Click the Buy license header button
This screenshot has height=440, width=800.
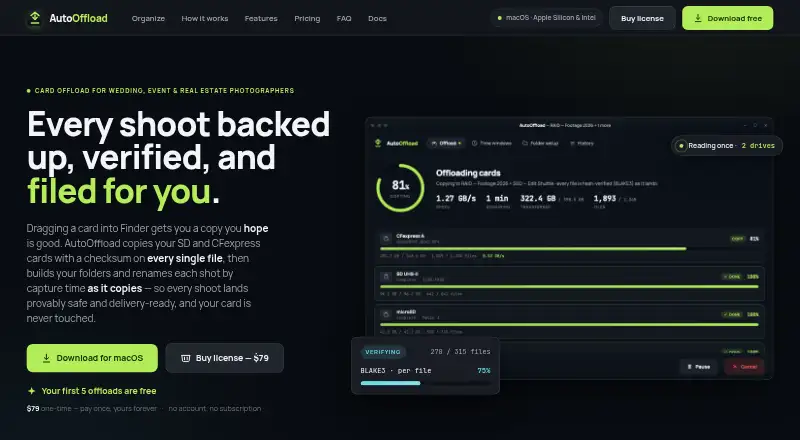coord(642,18)
